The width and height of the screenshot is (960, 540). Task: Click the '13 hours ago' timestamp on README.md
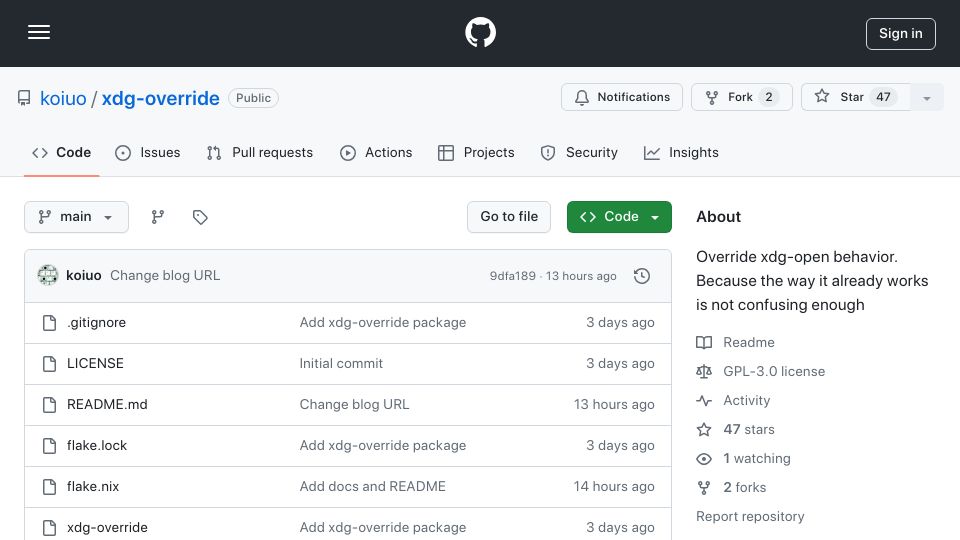[614, 405]
